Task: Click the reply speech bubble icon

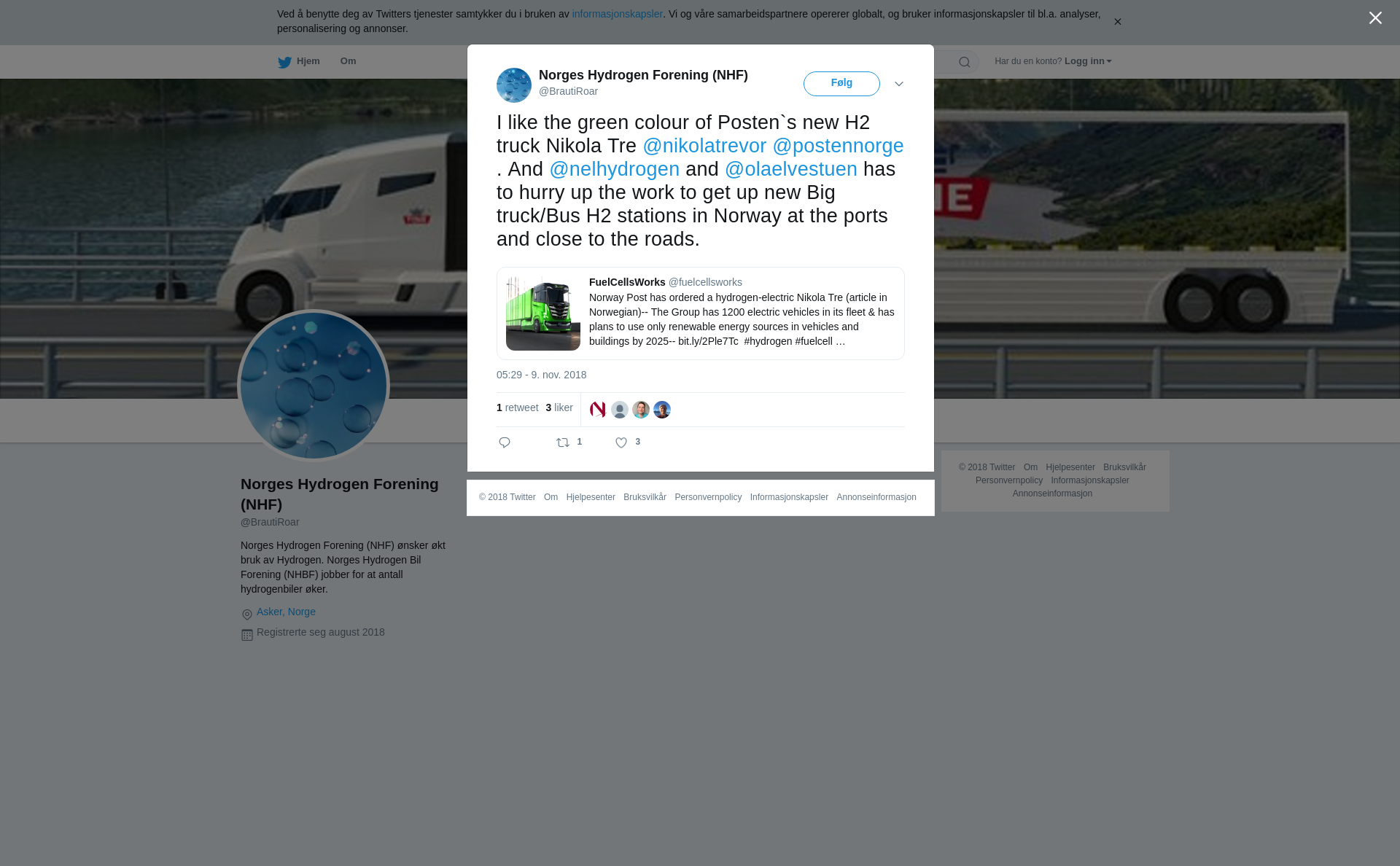Action: click(x=505, y=442)
